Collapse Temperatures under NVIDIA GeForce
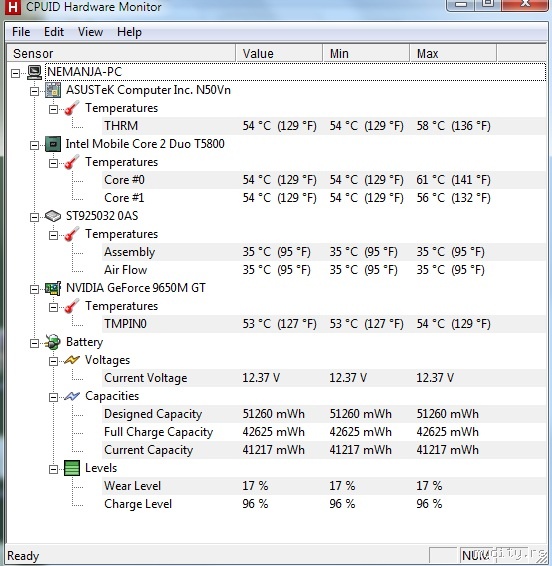Viewport: 552px width, 566px height. [53, 308]
